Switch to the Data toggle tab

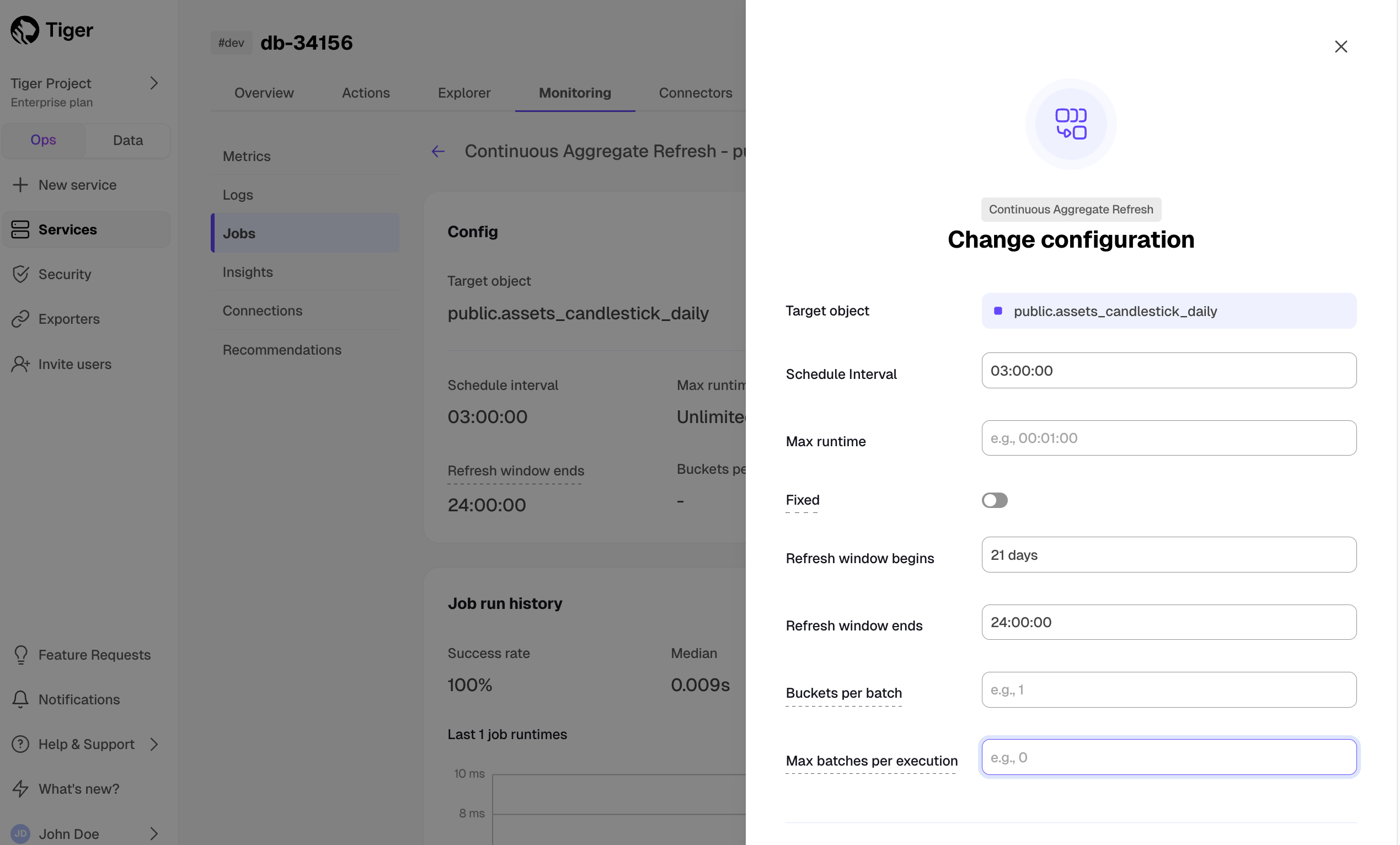[x=128, y=140]
